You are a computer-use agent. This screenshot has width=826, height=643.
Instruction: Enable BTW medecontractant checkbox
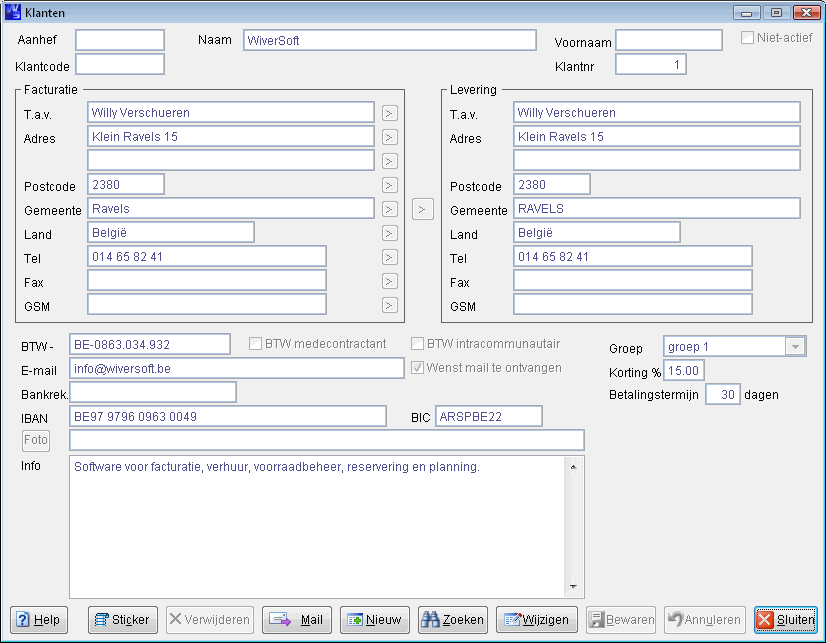(x=256, y=344)
